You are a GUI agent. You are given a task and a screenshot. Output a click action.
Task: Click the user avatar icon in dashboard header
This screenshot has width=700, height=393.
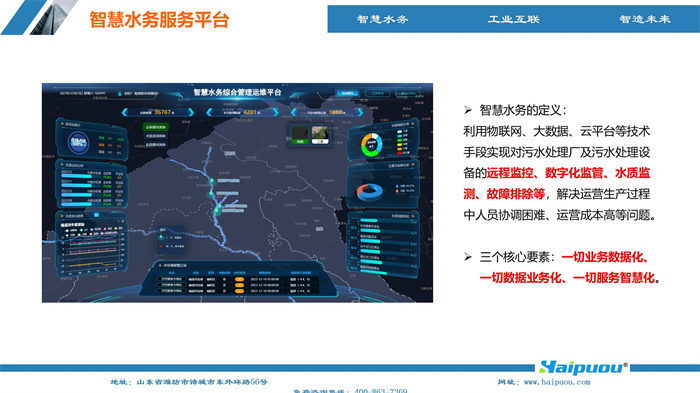click(120, 94)
